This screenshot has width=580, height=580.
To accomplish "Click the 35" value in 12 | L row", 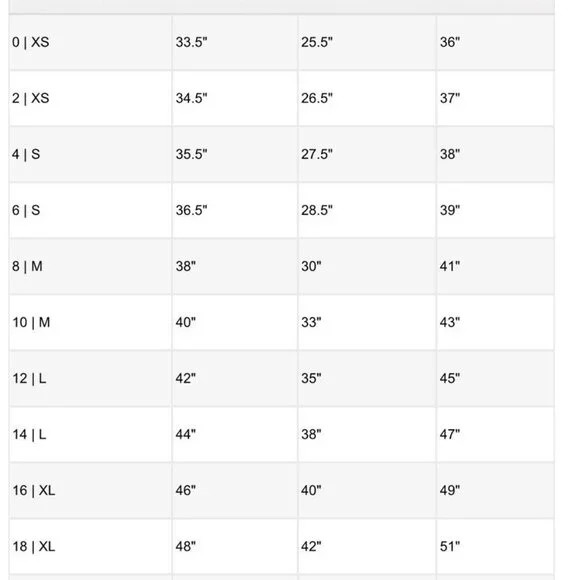I will [x=311, y=378].
